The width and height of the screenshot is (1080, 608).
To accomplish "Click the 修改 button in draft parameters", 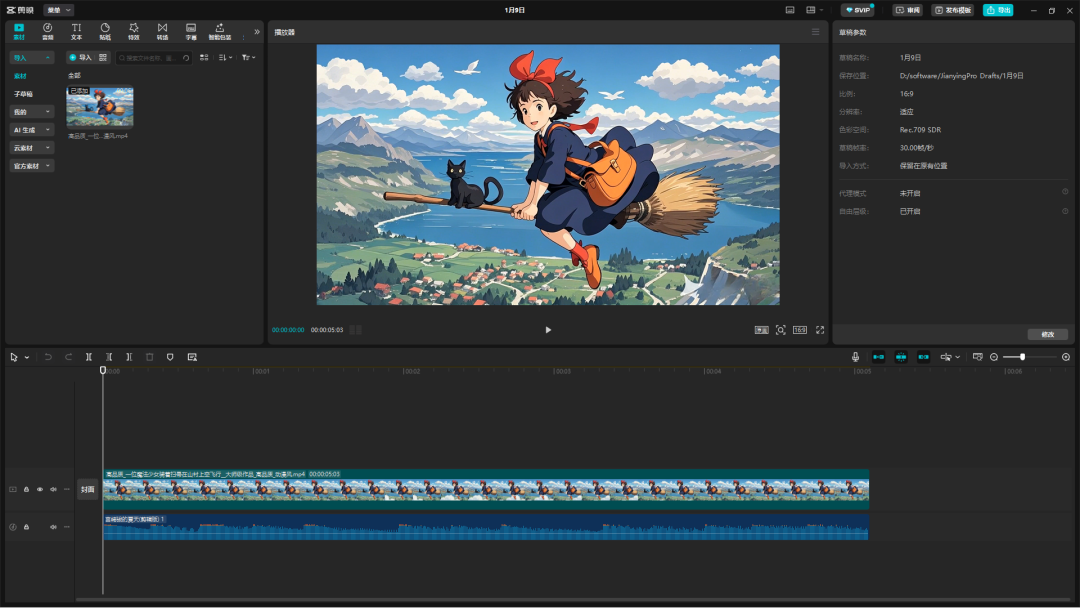I will [1047, 334].
